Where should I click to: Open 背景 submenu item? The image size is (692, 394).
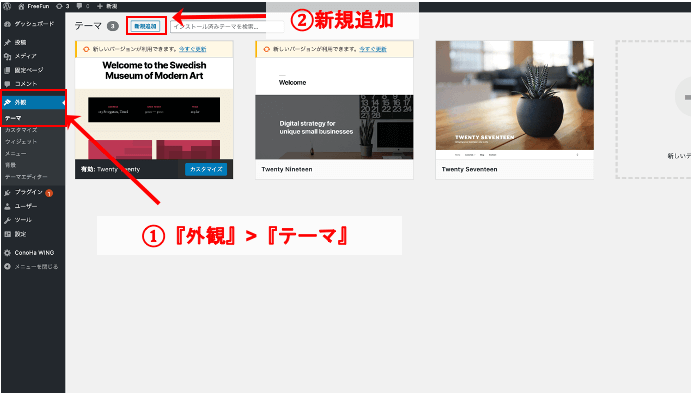point(10,165)
